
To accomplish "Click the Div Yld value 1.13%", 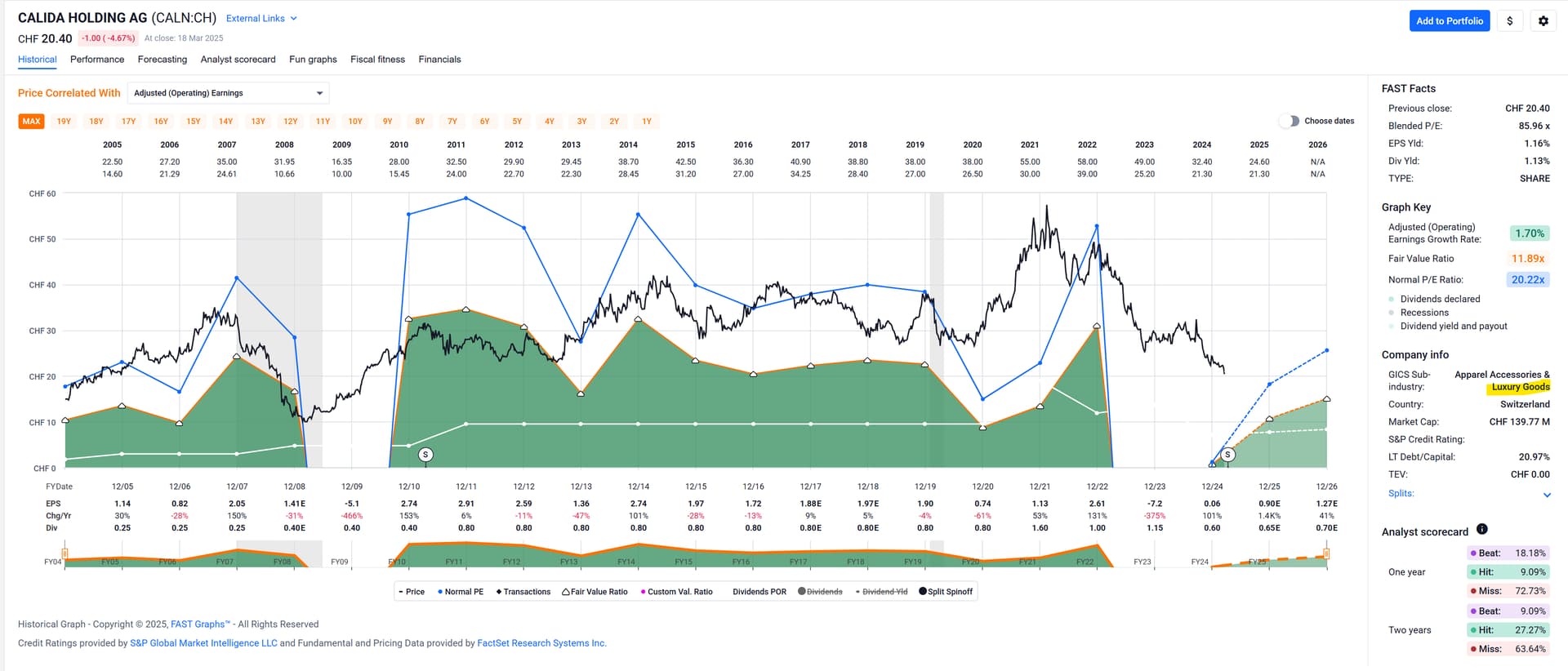I will [x=1537, y=162].
